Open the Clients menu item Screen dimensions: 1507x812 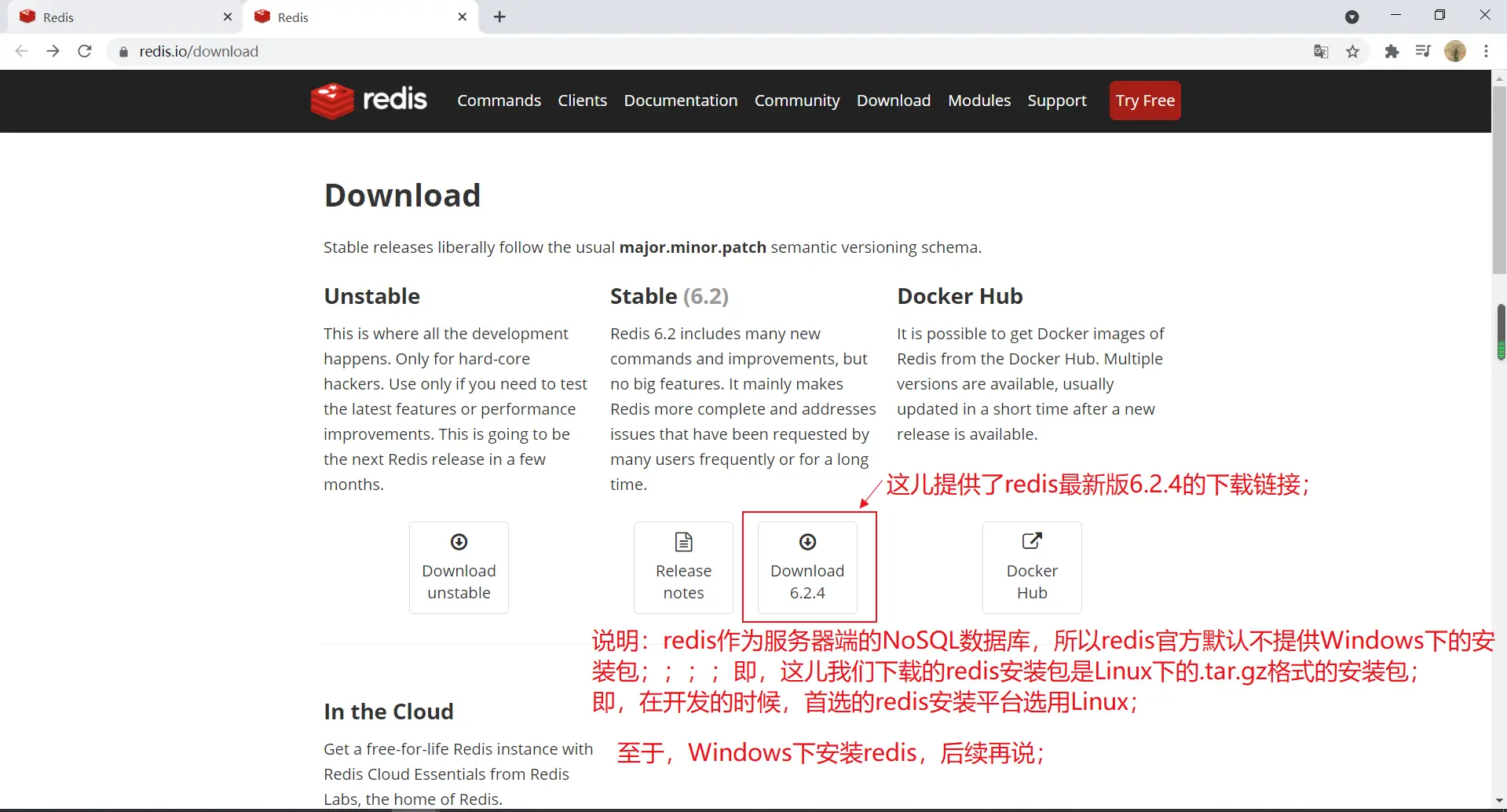tap(583, 101)
